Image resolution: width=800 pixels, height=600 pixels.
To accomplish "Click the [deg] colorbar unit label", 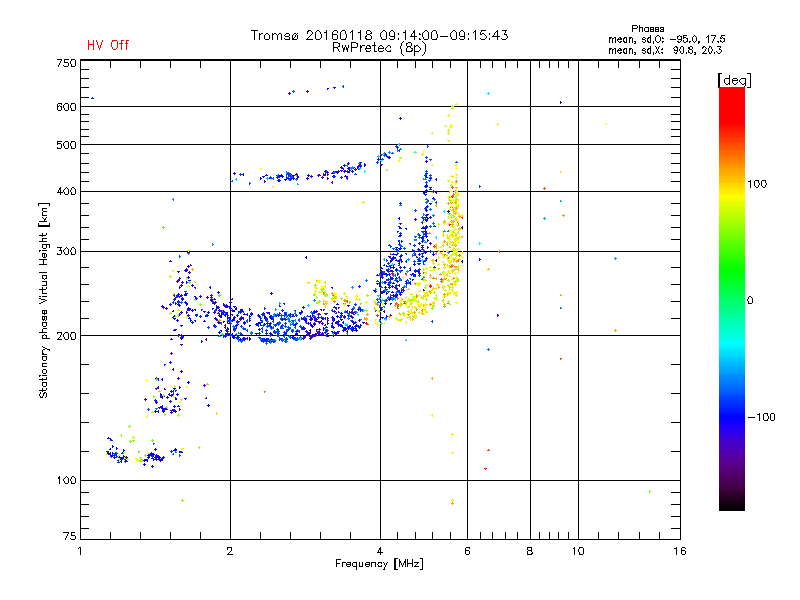I will 734,80.
